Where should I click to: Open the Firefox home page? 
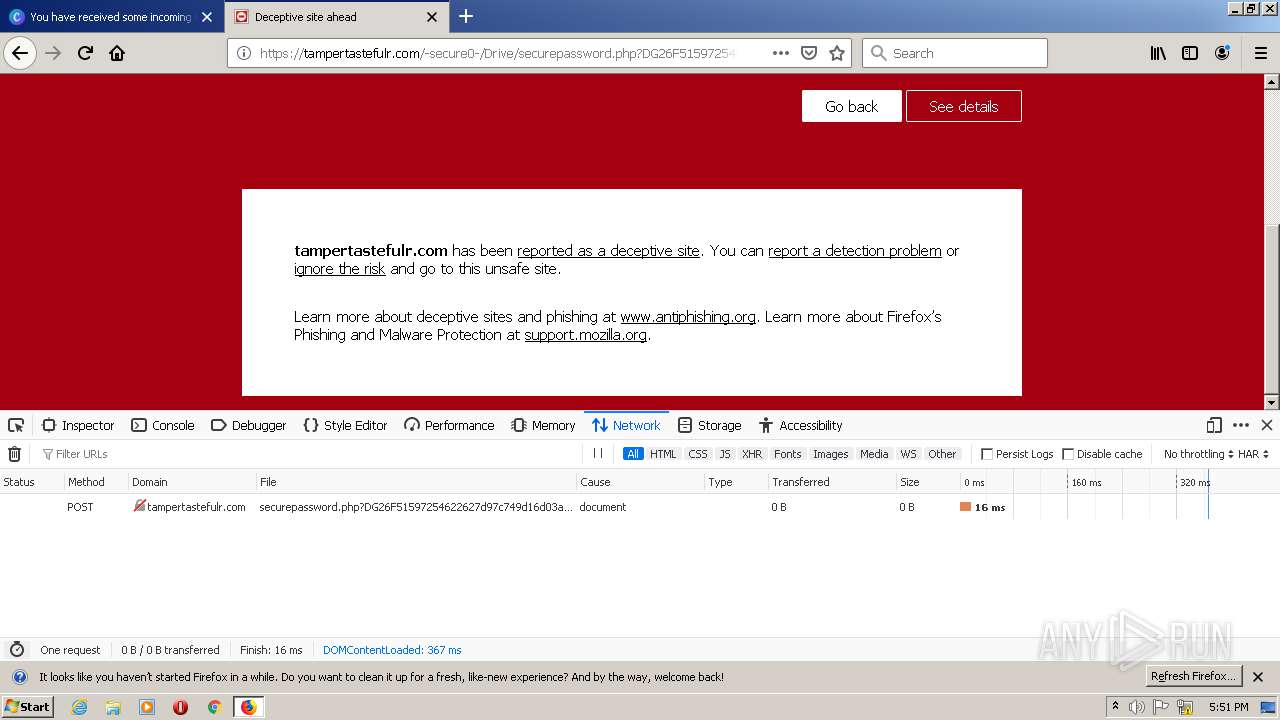[x=117, y=53]
